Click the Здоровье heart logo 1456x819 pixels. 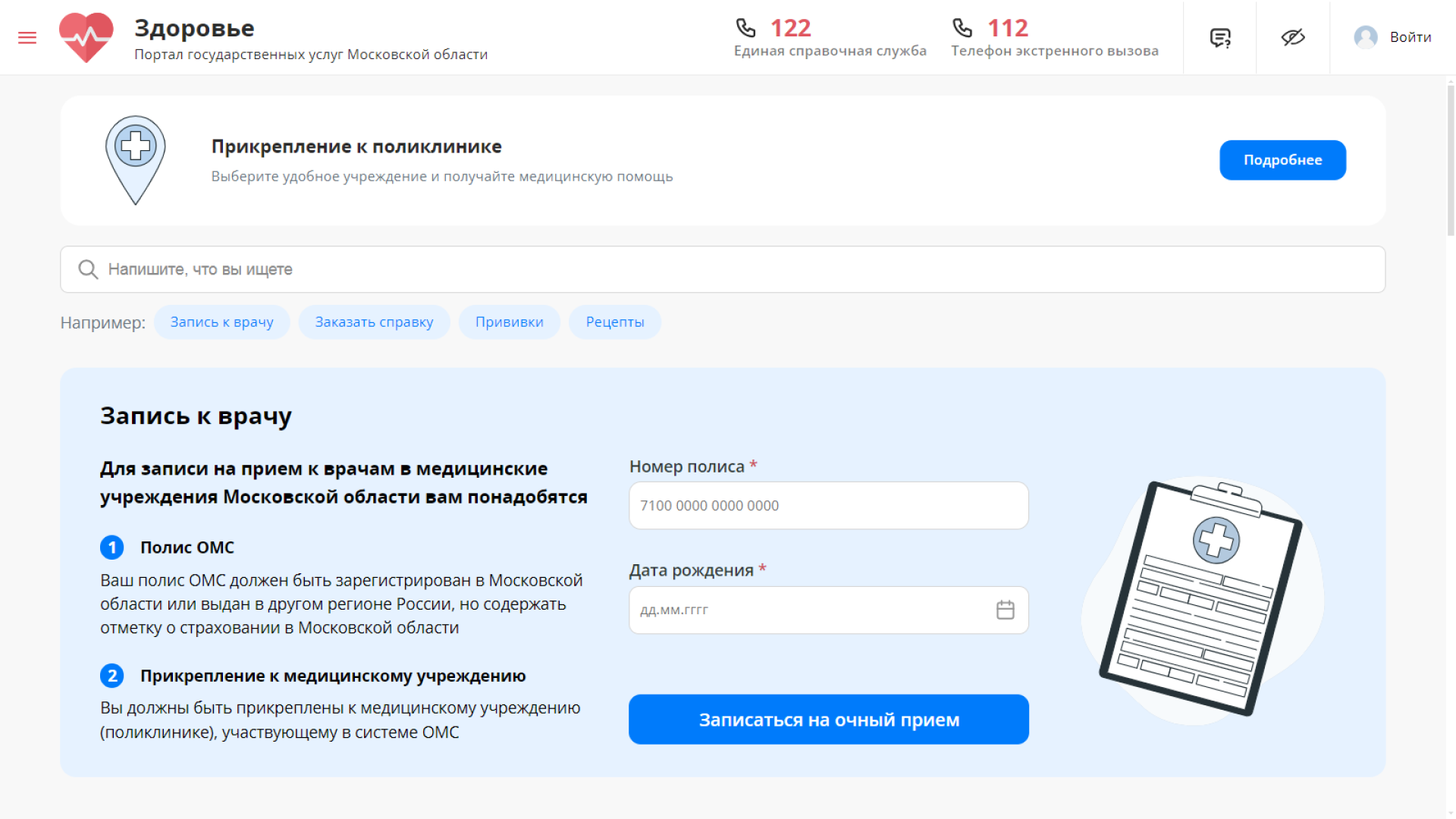pos(86,36)
